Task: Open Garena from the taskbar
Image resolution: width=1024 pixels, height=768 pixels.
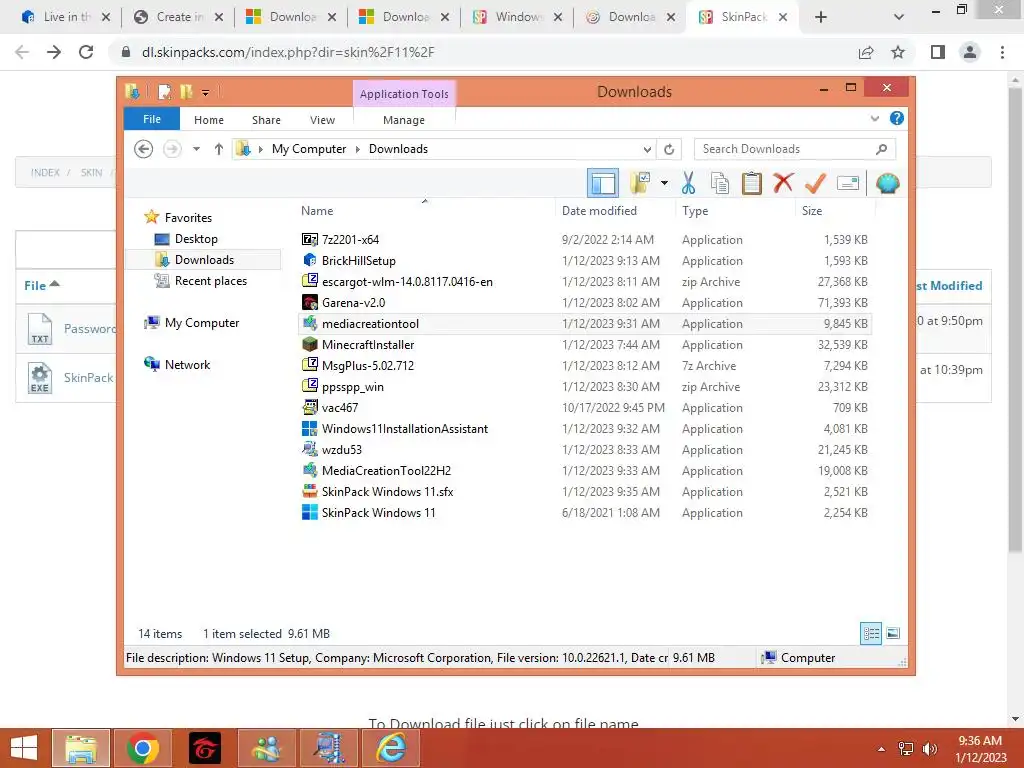Action: click(x=205, y=748)
